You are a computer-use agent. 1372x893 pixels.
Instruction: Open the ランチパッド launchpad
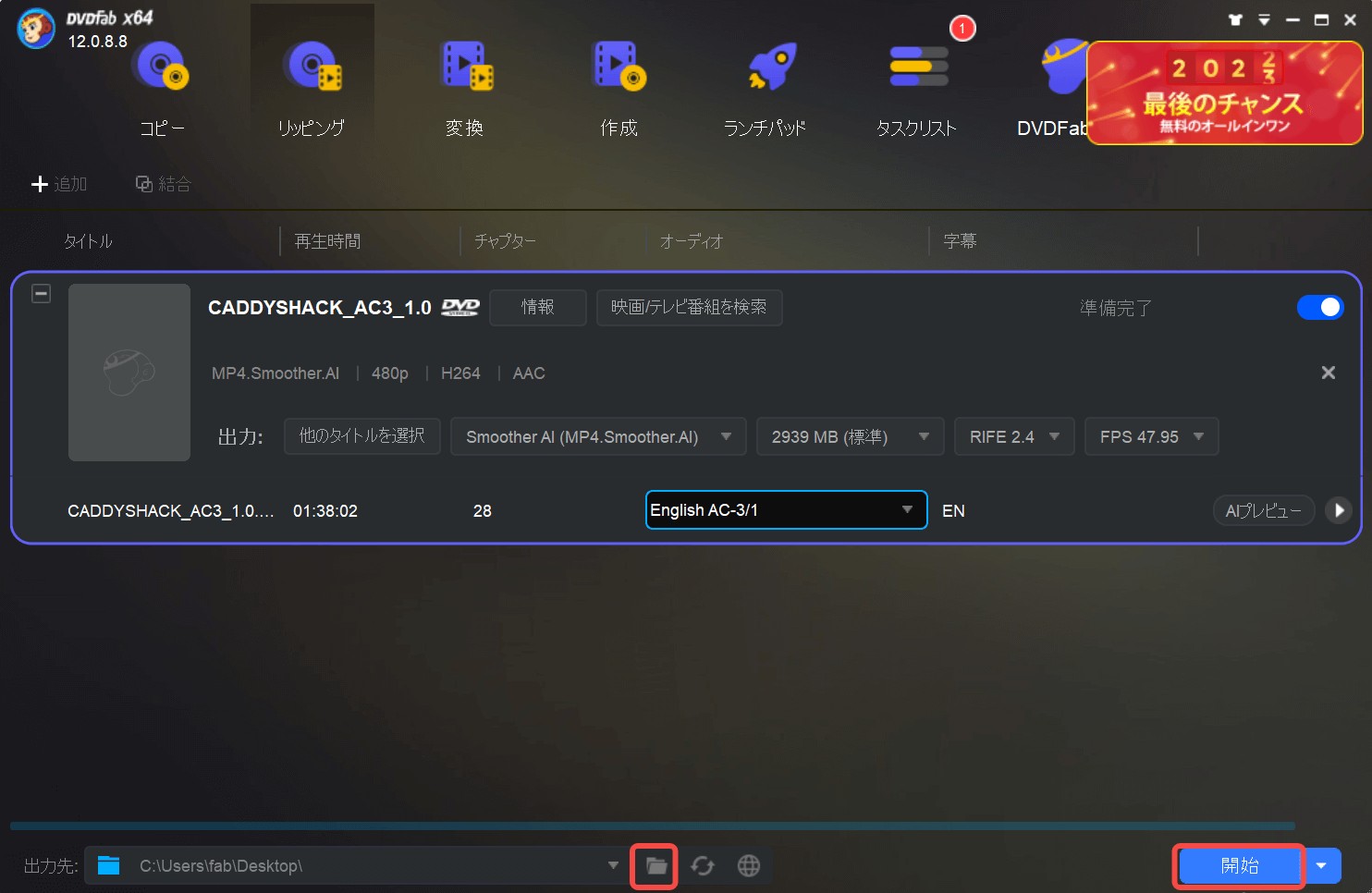tap(765, 89)
